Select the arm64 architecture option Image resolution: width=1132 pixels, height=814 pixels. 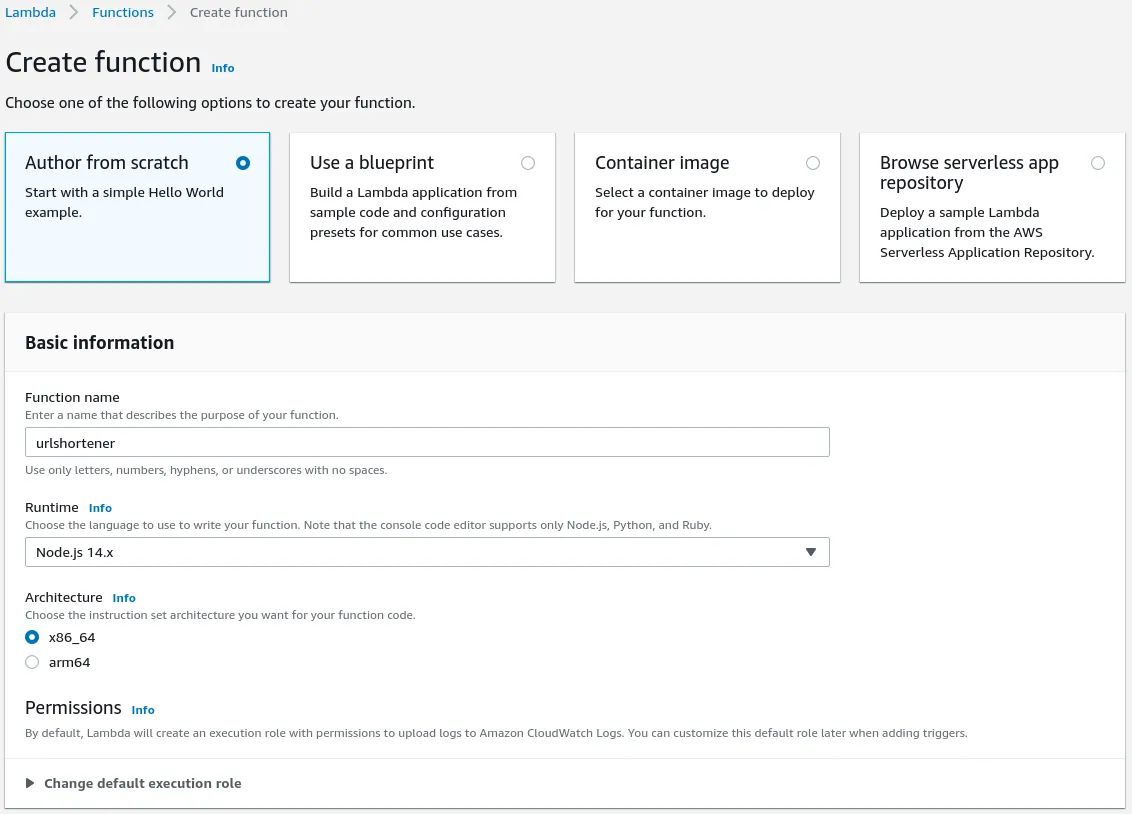32,662
